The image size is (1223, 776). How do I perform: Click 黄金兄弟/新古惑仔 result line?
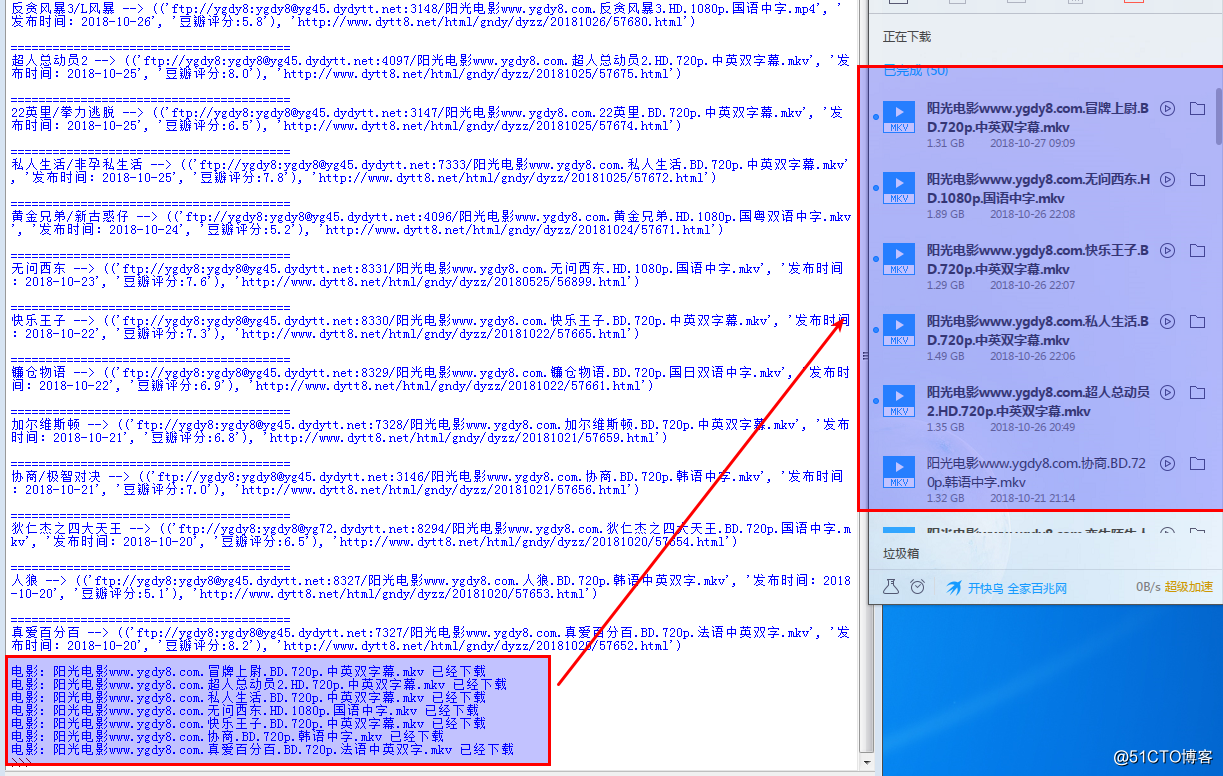click(431, 223)
